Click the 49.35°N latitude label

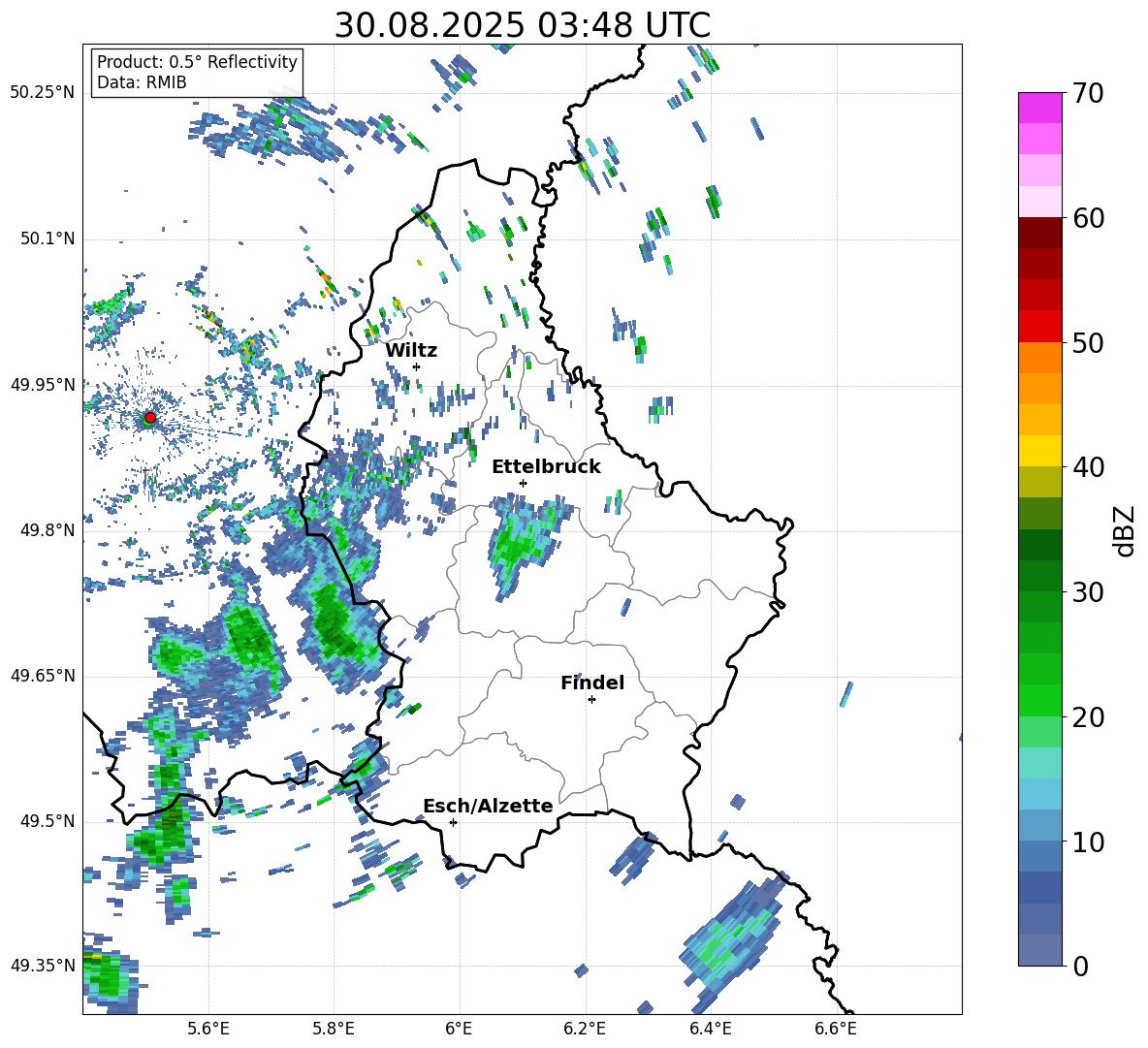click(43, 966)
